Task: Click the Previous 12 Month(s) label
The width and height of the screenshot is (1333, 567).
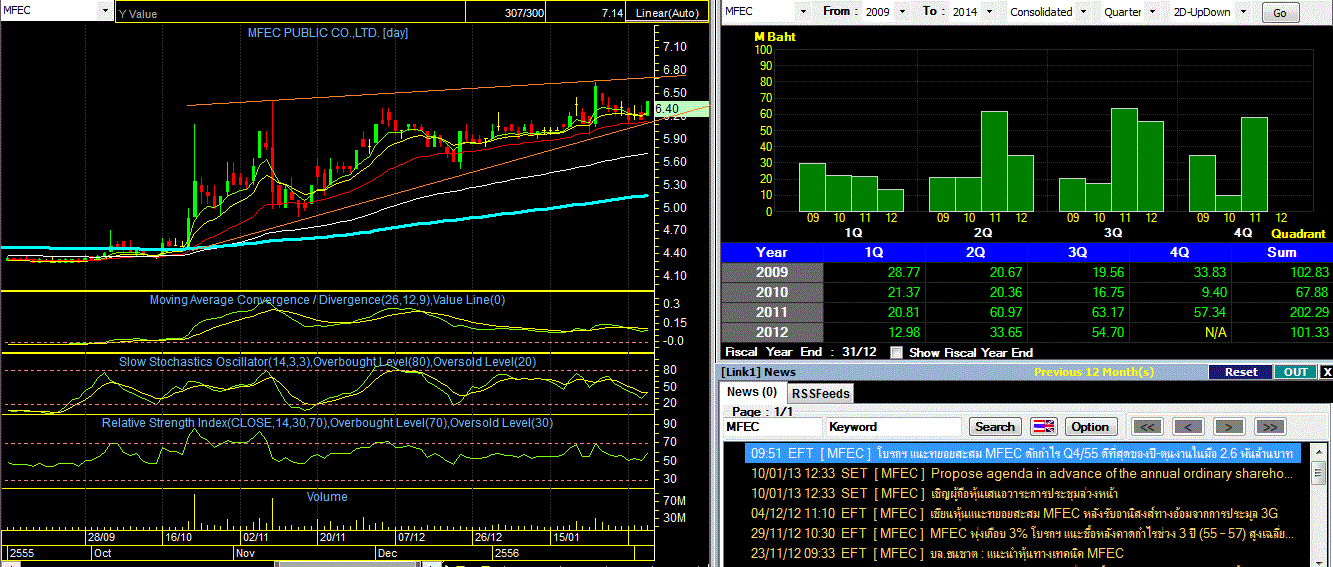Action: pos(1093,372)
